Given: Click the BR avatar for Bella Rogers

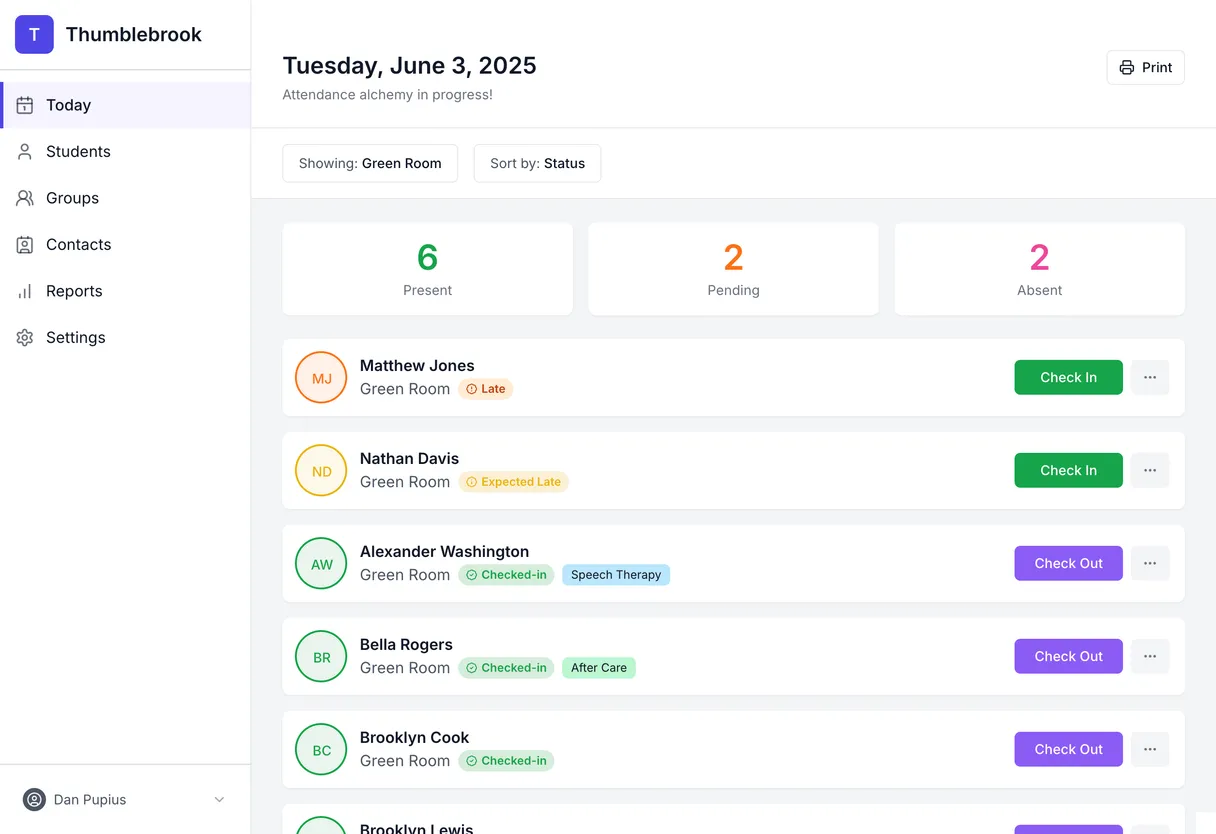Looking at the screenshot, I should tap(321, 657).
